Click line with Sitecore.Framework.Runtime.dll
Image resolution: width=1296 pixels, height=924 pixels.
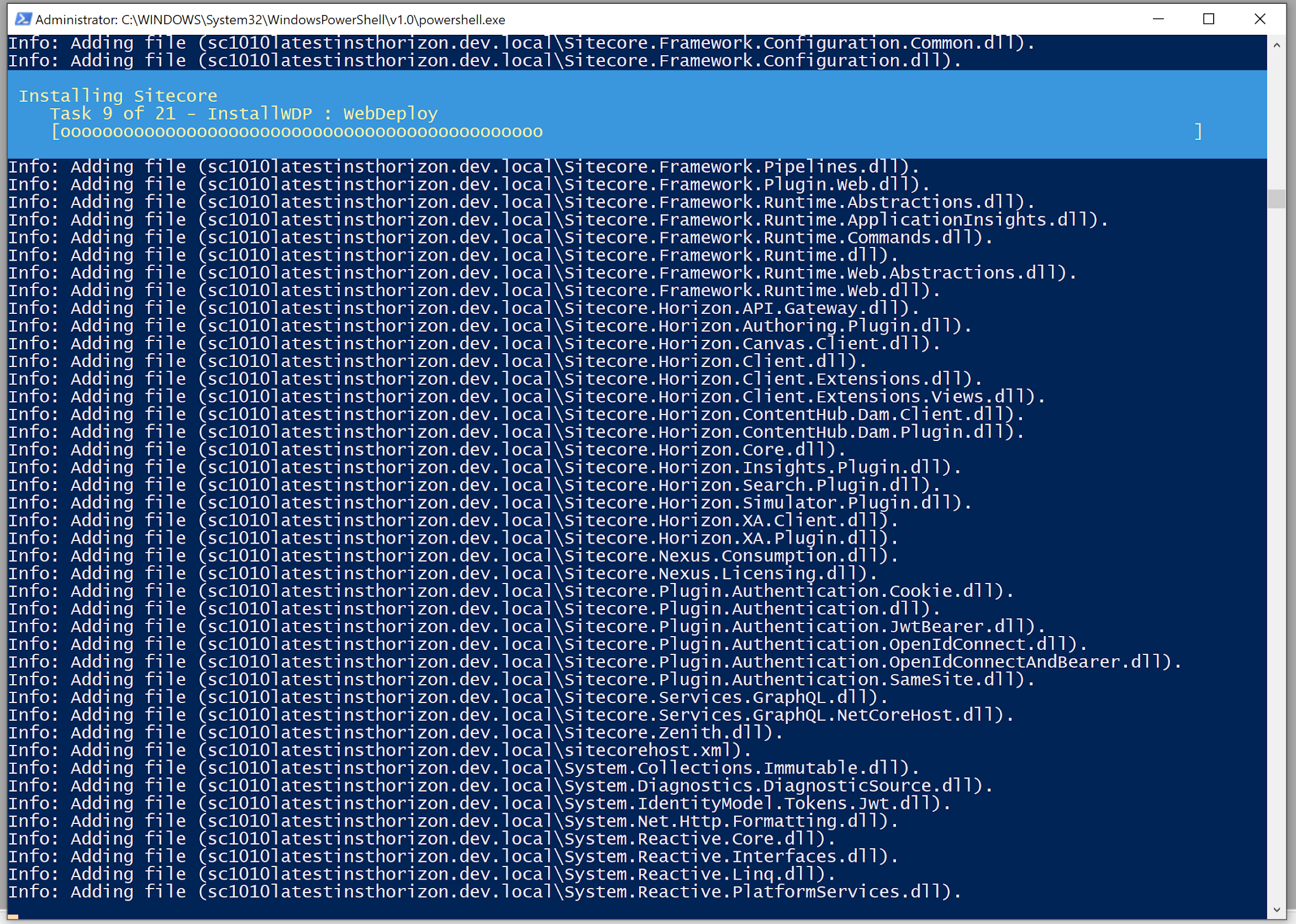(x=453, y=256)
